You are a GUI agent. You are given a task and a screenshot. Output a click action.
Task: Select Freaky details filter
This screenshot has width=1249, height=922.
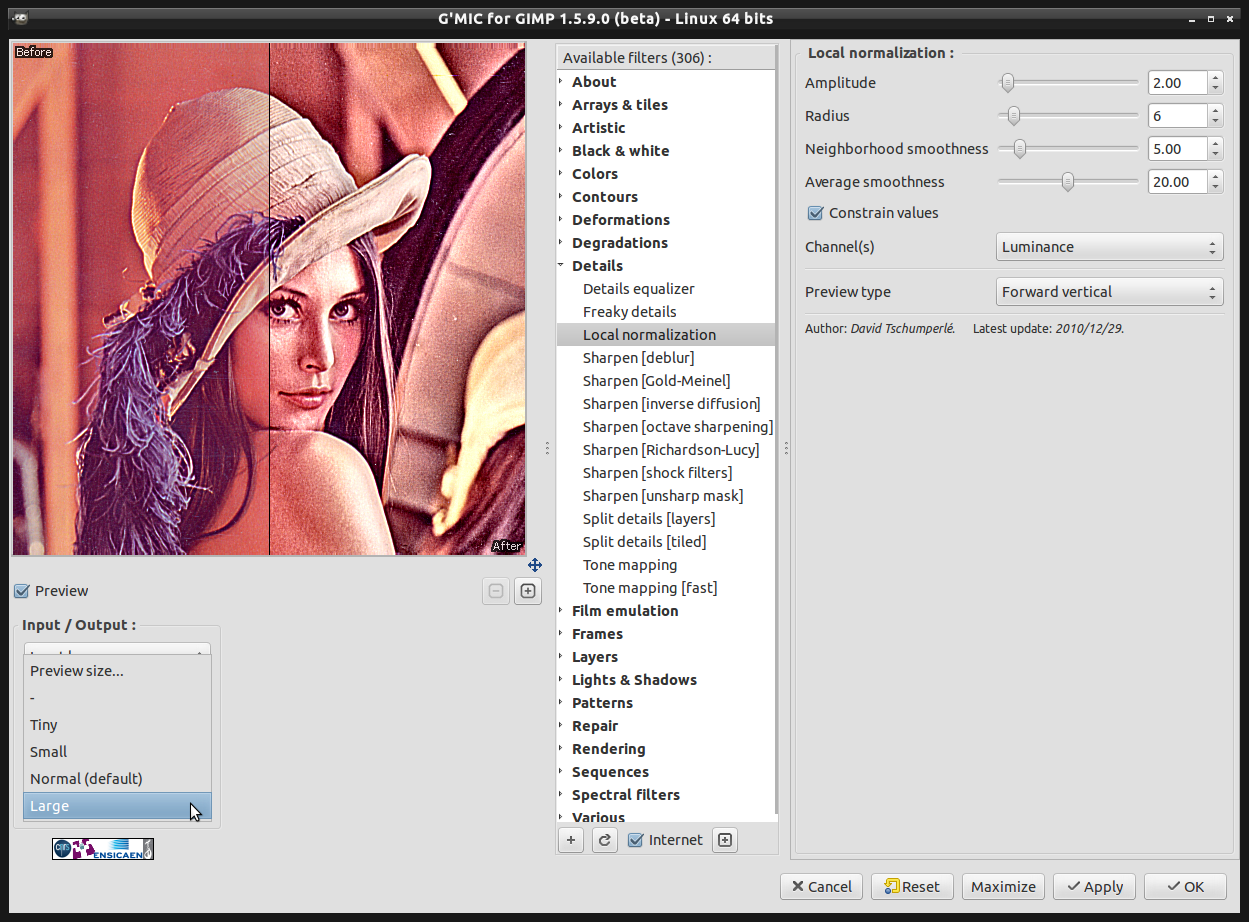[666, 312]
